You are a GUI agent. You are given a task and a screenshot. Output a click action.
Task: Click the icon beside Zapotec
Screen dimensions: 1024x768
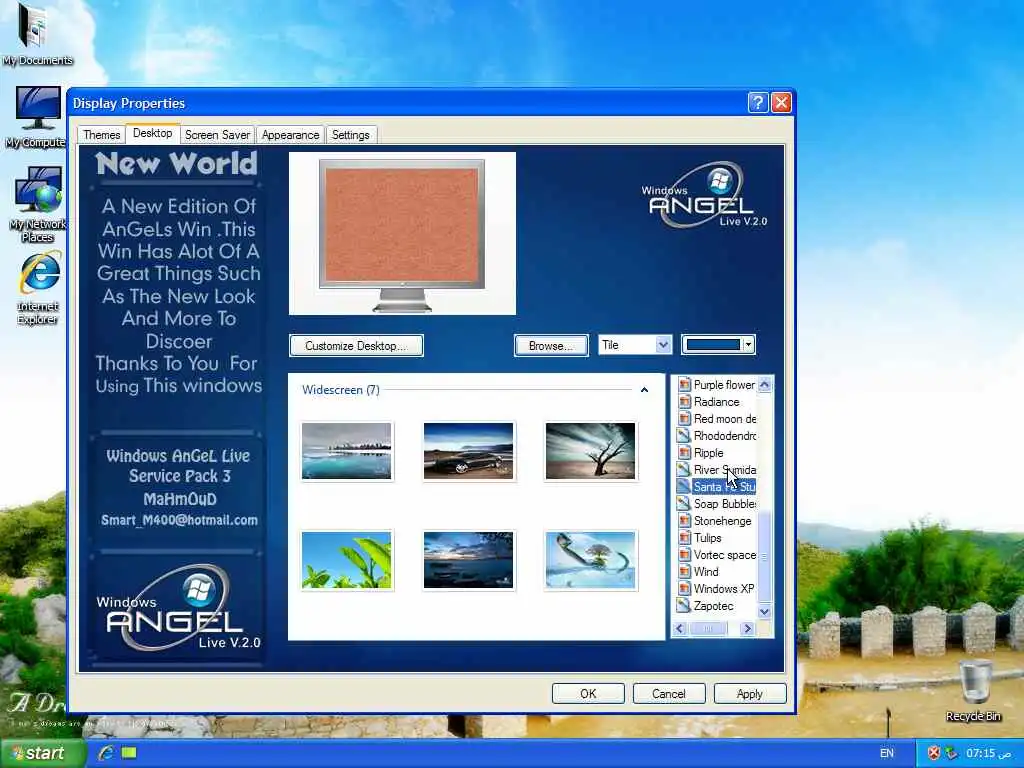(x=684, y=605)
